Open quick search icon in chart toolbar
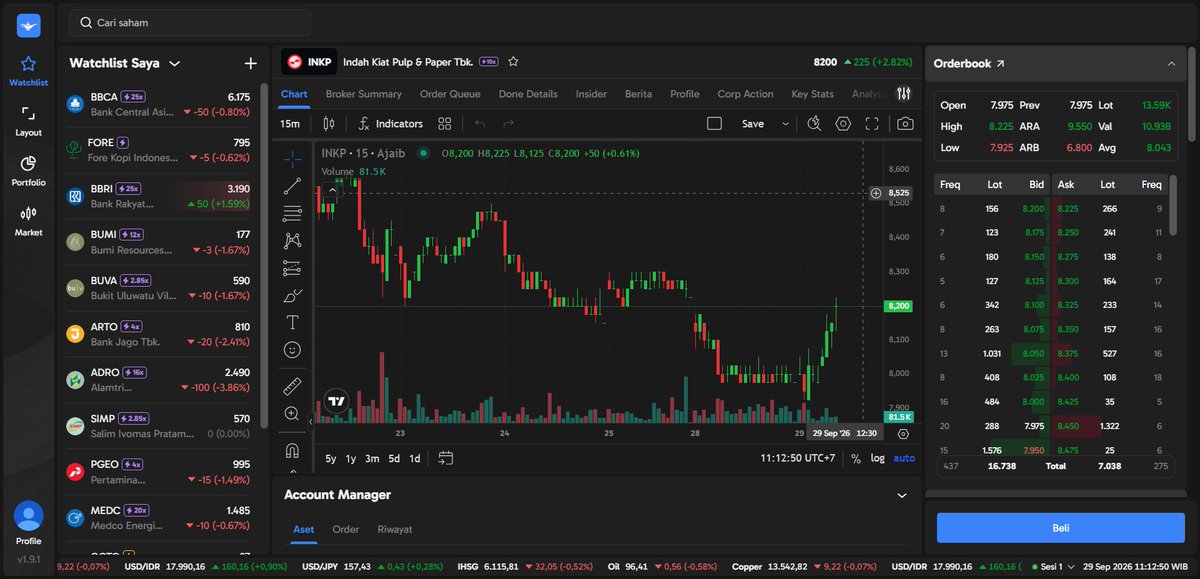1200x579 pixels. (814, 124)
